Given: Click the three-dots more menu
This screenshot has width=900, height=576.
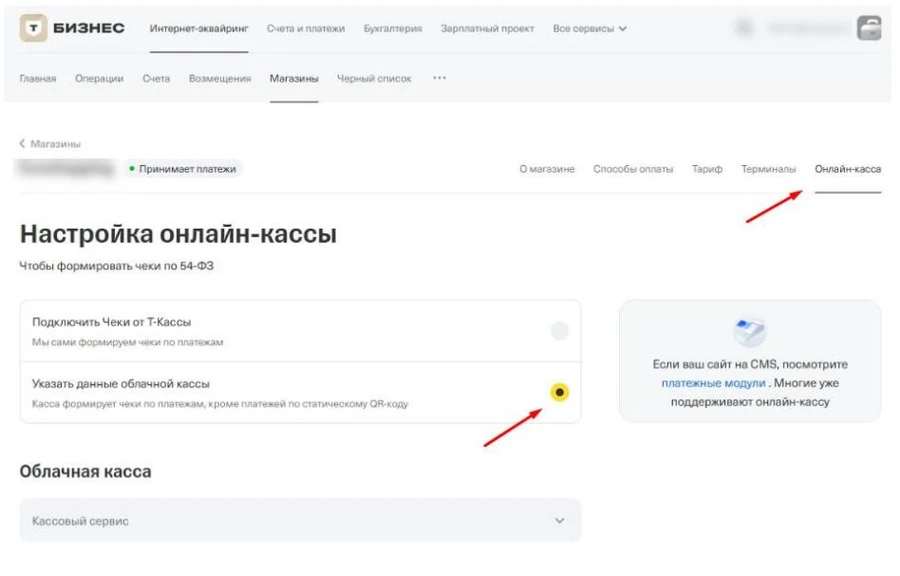Looking at the screenshot, I should (439, 78).
